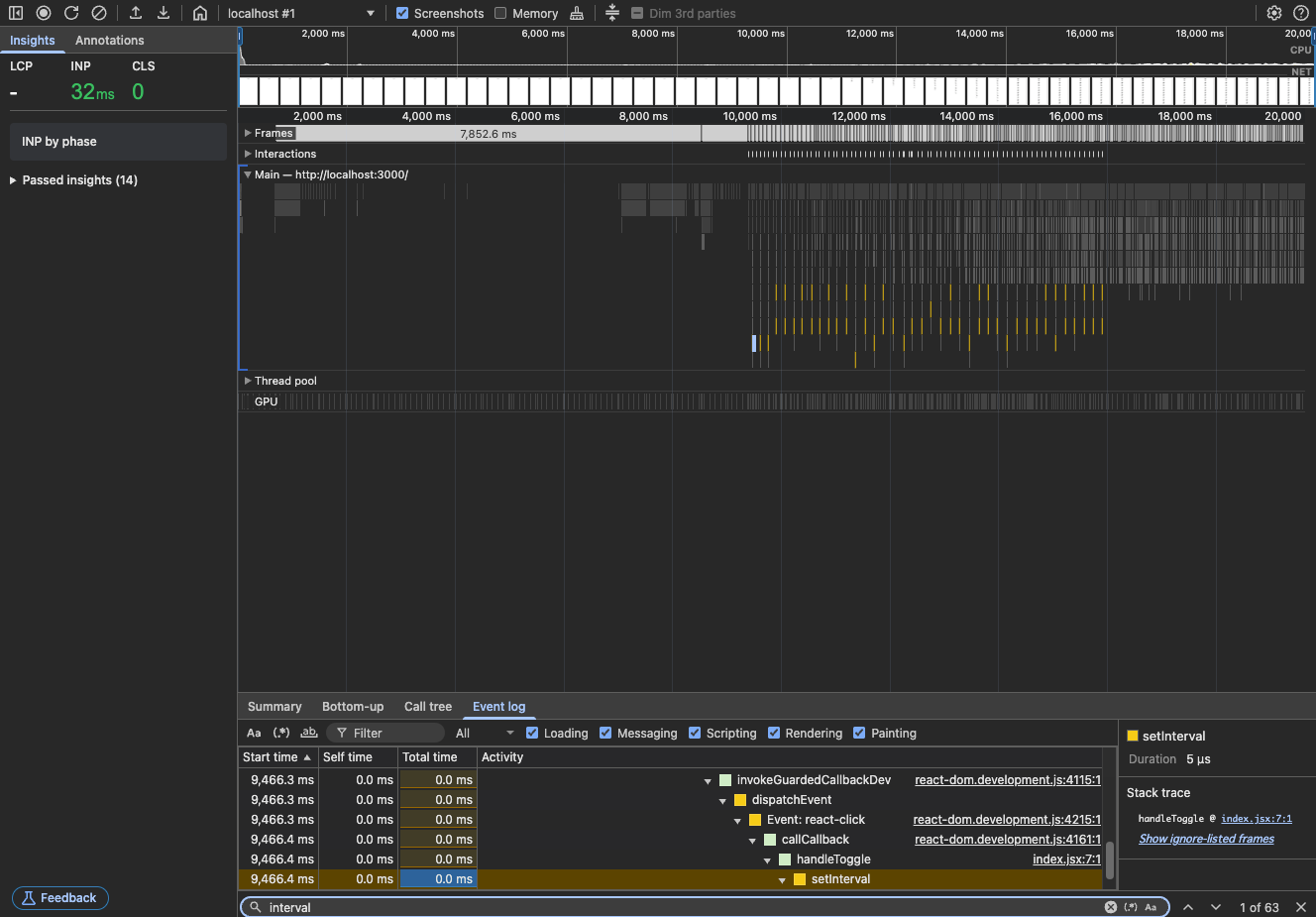Download the current trace
This screenshot has height=917, width=1316.
(164, 13)
